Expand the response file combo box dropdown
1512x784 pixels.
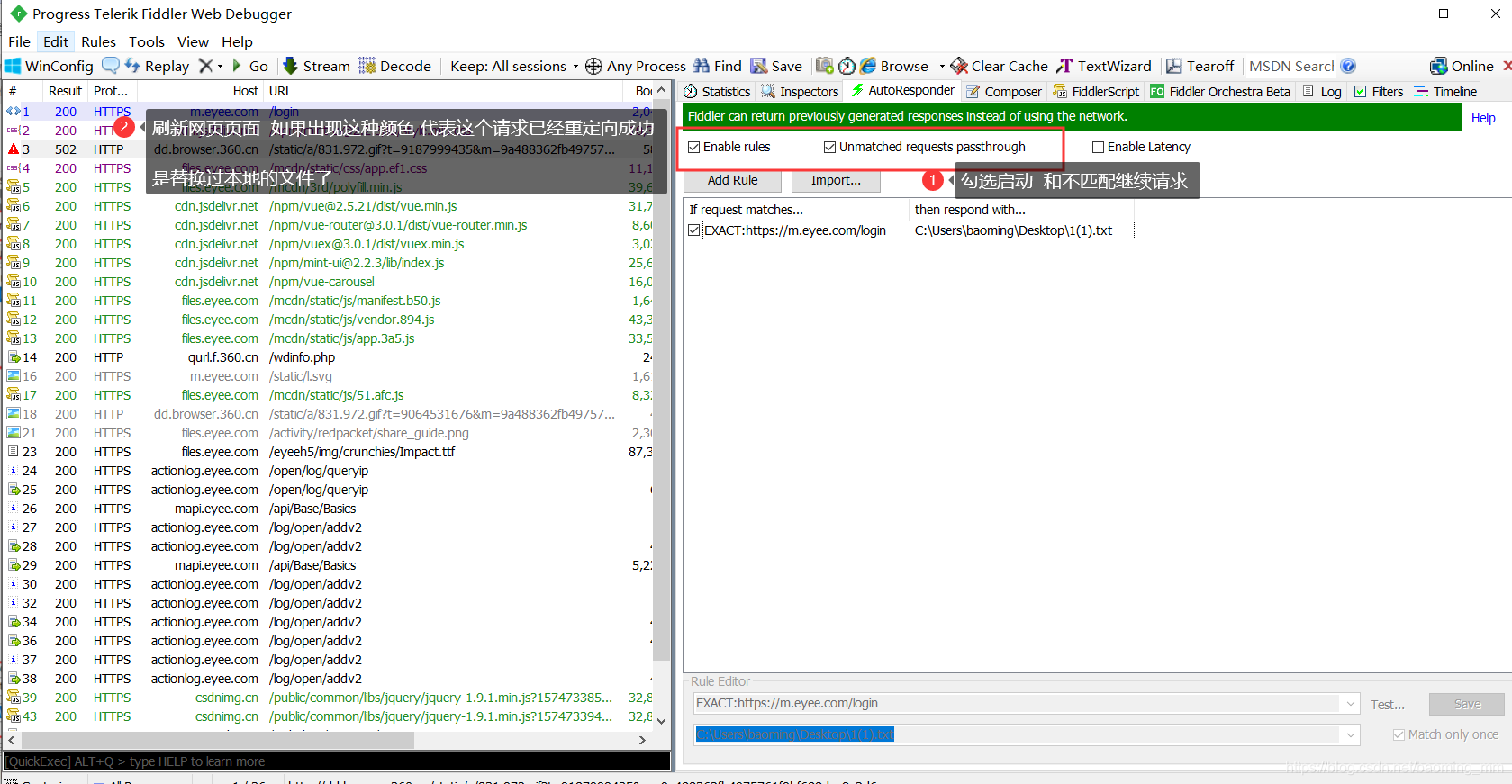point(1351,734)
